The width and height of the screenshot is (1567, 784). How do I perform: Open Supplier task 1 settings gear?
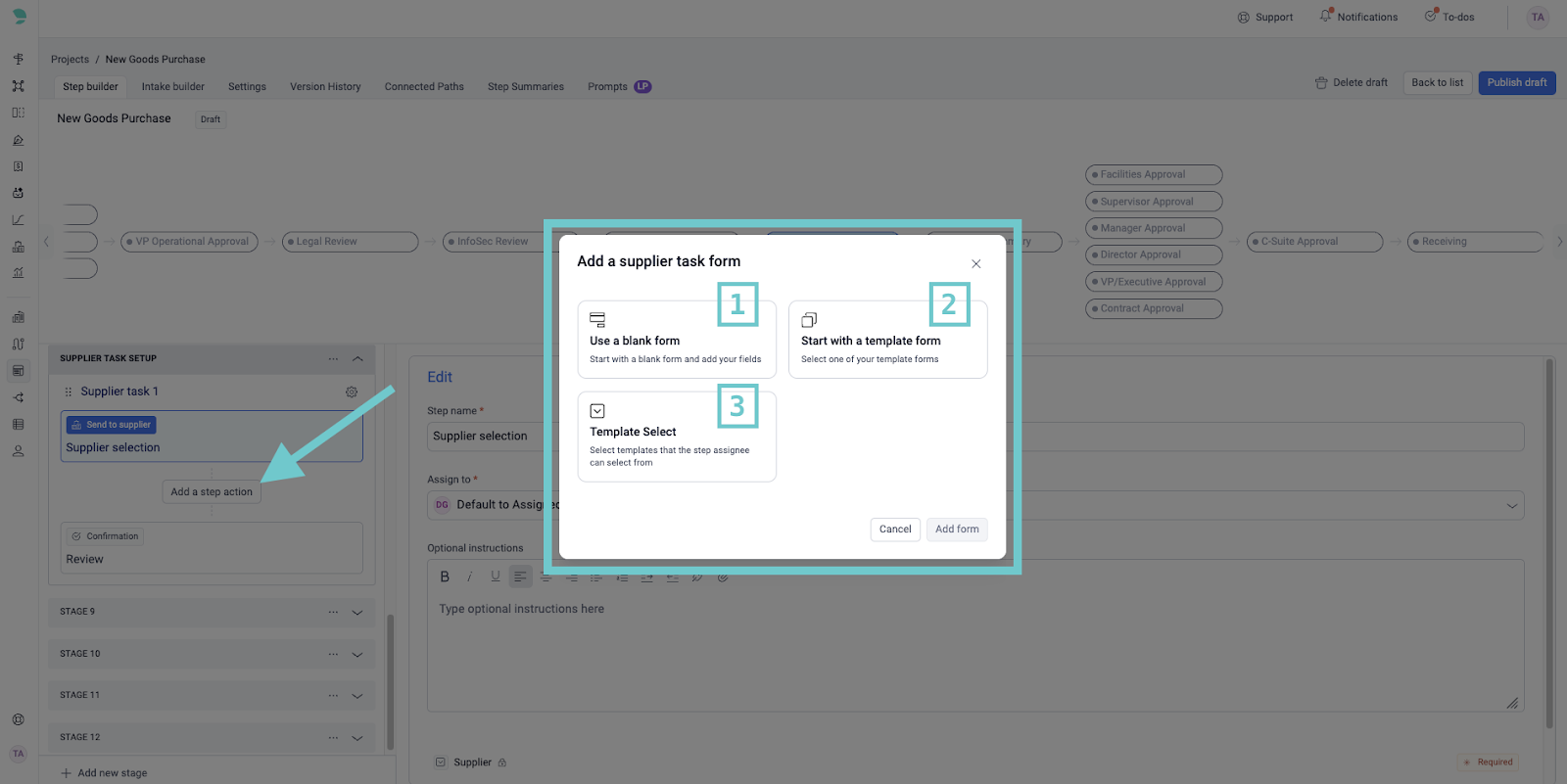(352, 392)
